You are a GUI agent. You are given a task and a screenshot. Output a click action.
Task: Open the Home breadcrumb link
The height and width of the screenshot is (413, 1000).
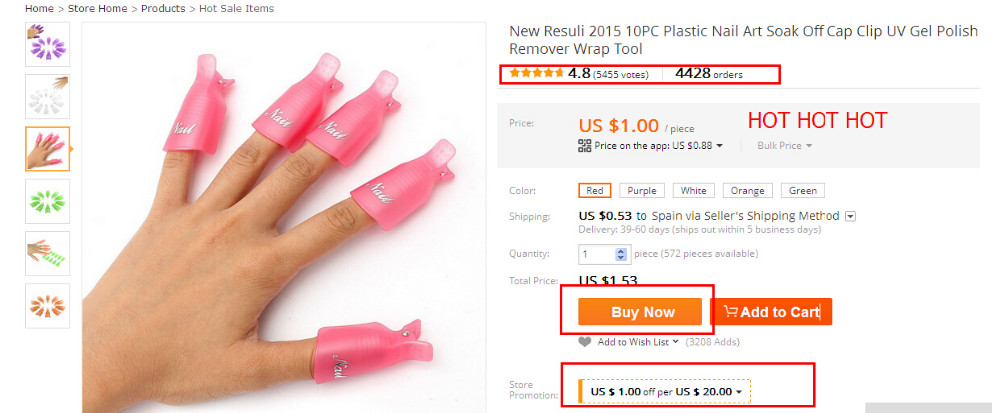click(x=39, y=8)
